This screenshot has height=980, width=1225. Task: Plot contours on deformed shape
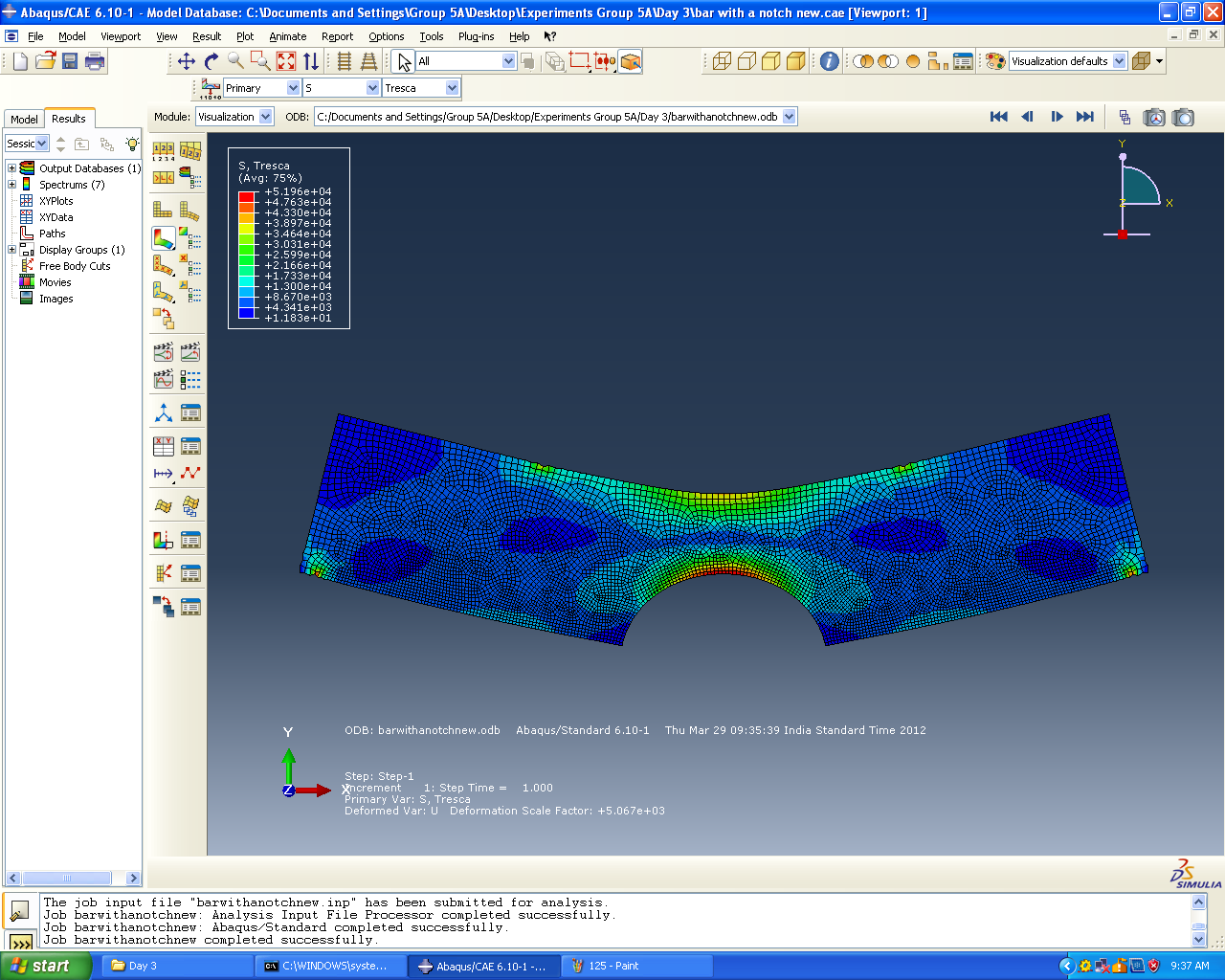coord(164,237)
